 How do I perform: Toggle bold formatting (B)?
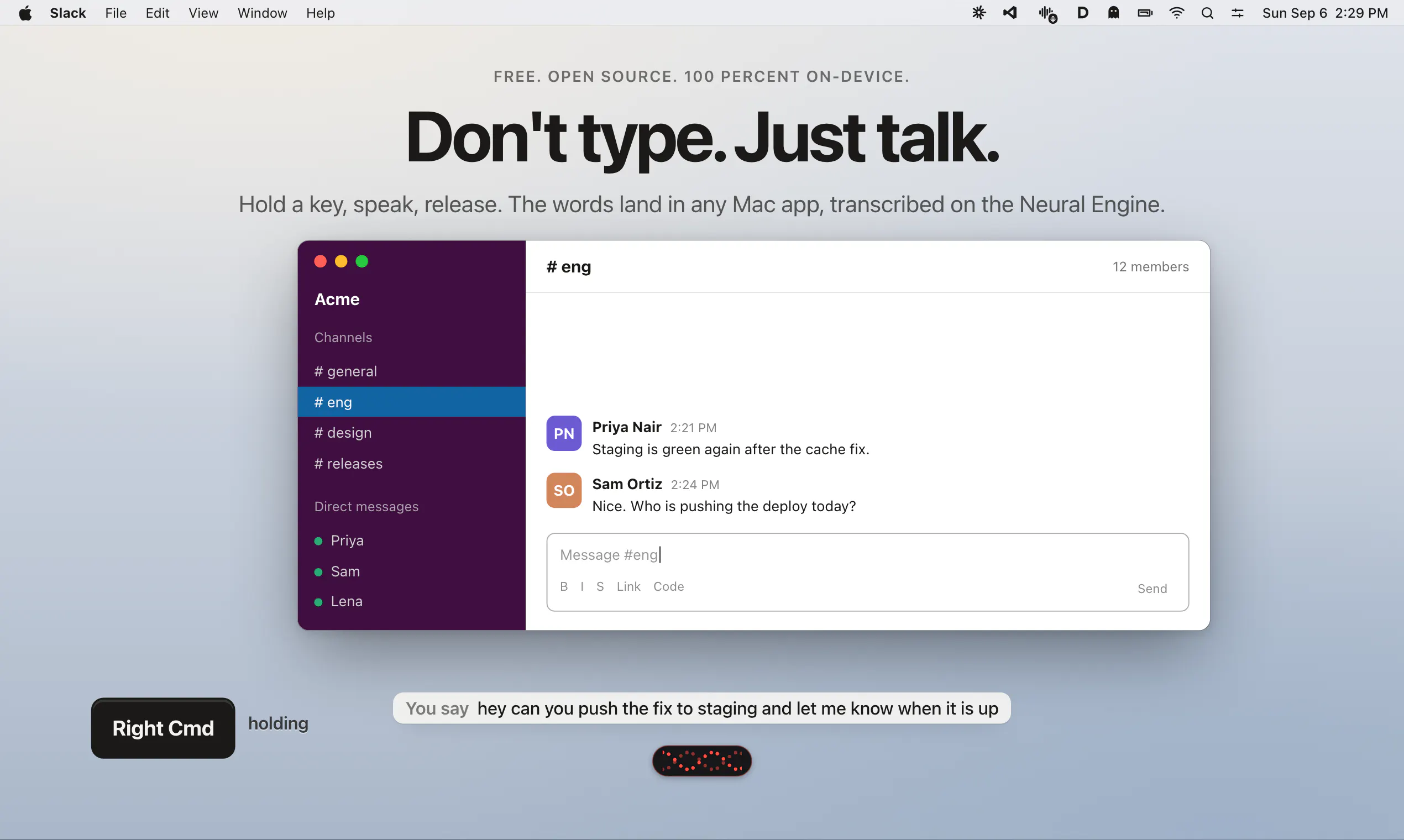[x=564, y=586]
